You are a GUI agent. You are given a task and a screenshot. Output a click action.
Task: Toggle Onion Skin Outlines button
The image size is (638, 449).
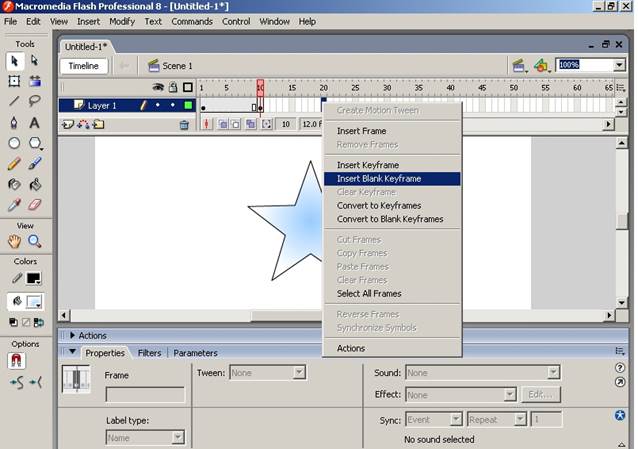point(236,124)
